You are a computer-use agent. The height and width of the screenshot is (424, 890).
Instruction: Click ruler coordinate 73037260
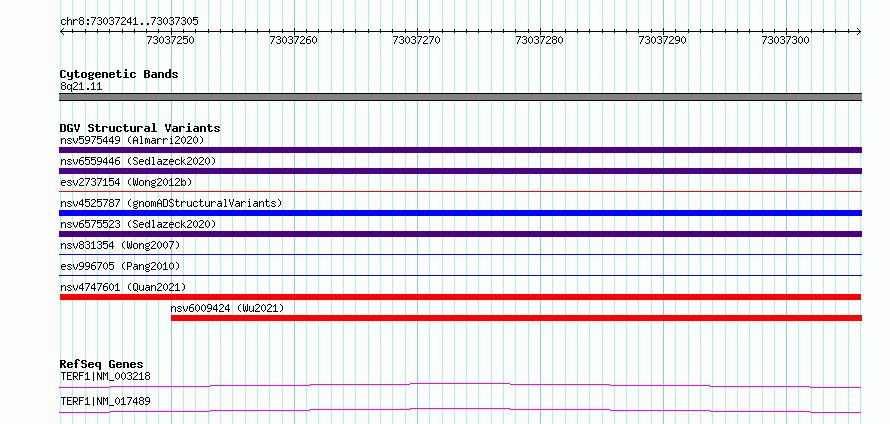[294, 40]
